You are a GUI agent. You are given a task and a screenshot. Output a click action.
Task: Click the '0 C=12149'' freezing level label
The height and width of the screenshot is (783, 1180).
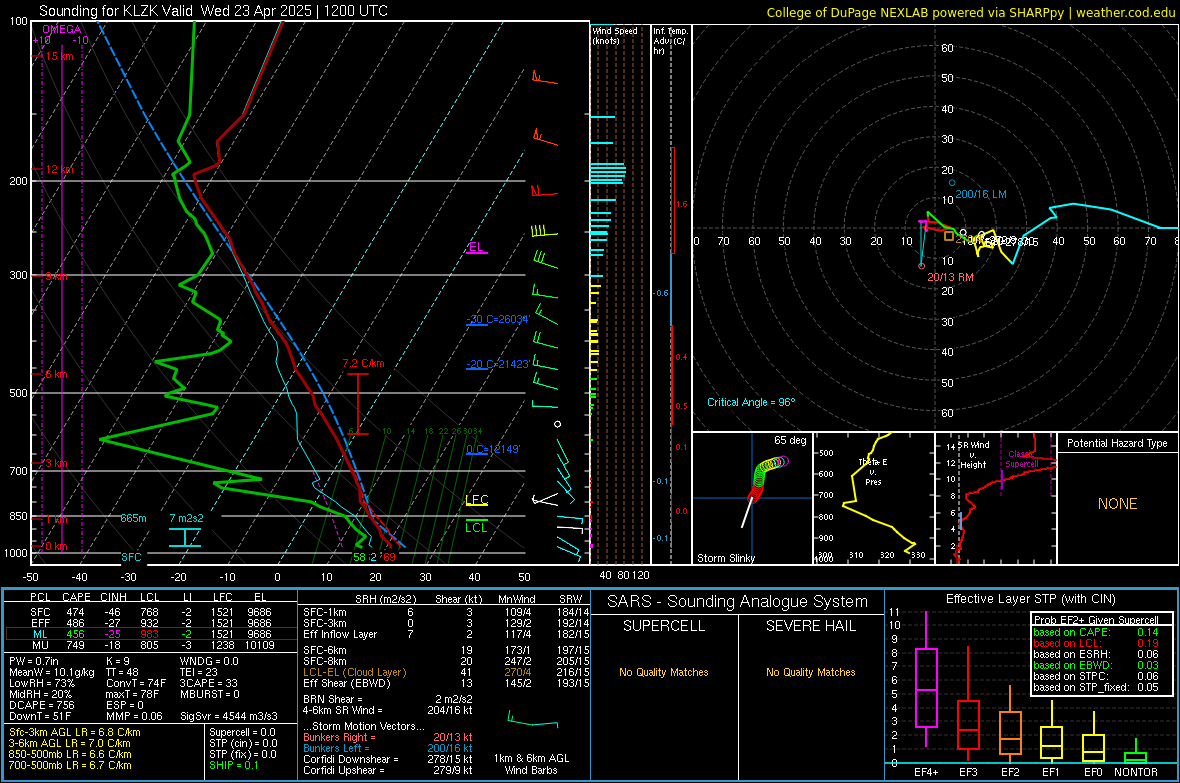click(493, 449)
